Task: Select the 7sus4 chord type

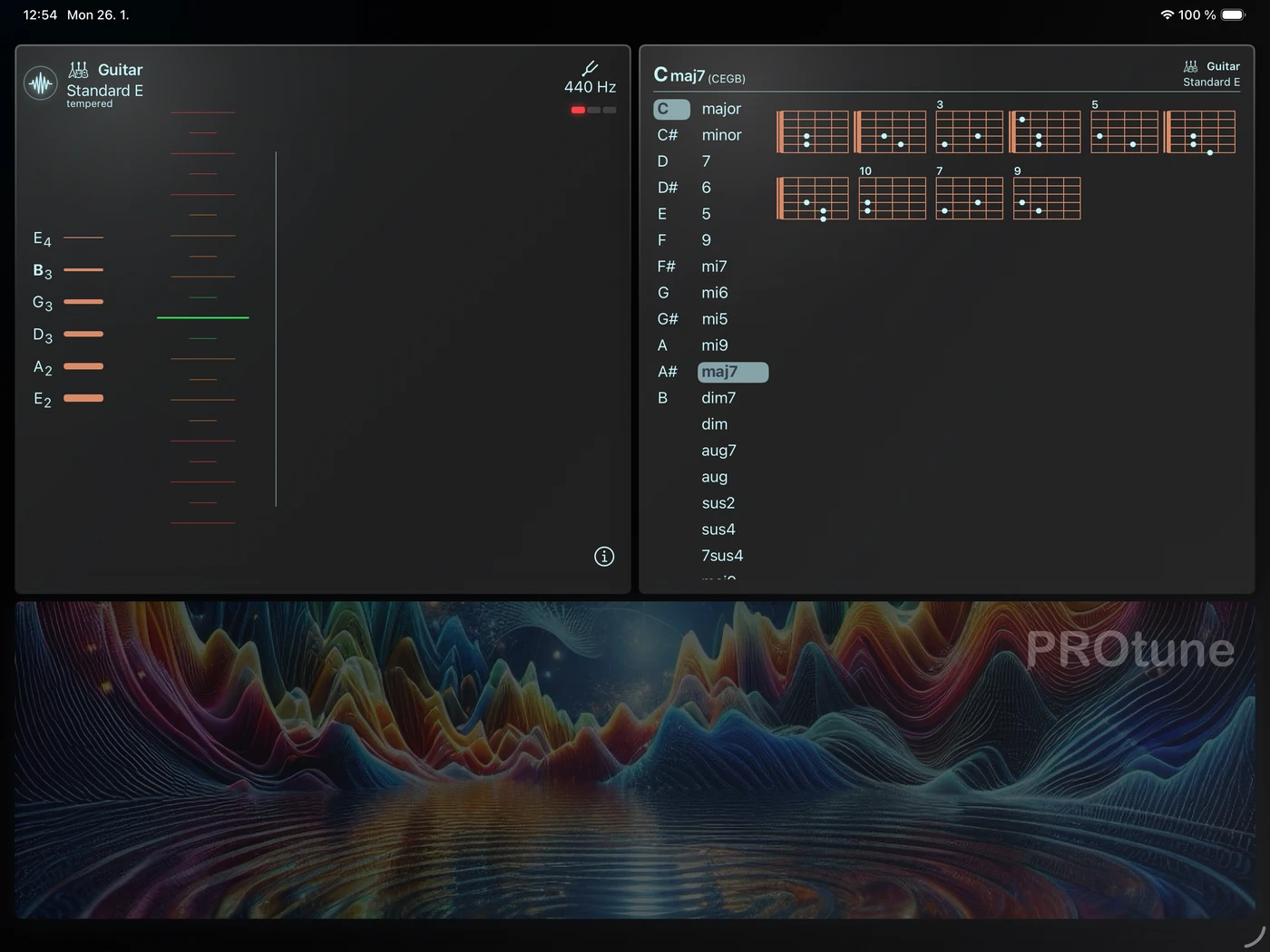Action: coord(722,556)
